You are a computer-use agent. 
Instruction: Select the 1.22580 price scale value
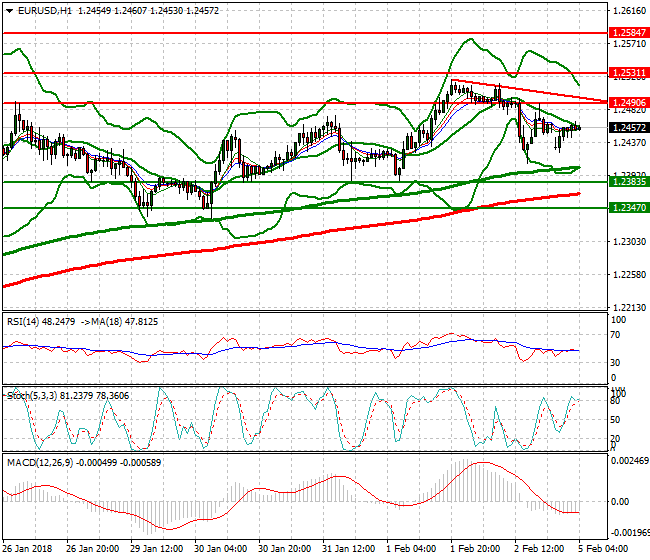[x=629, y=275]
